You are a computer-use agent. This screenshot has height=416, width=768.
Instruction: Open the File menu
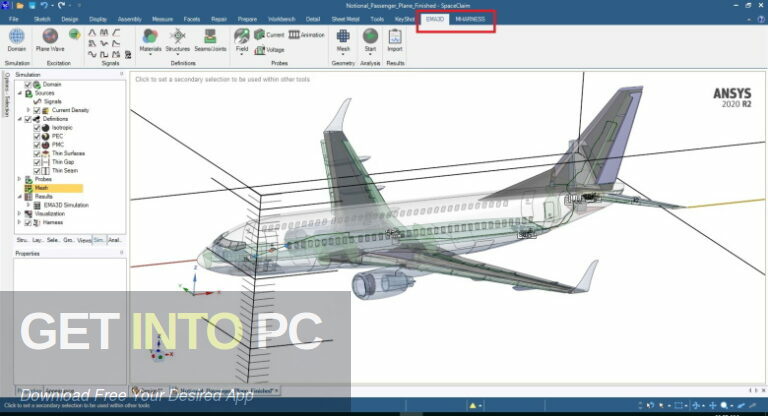[13, 19]
